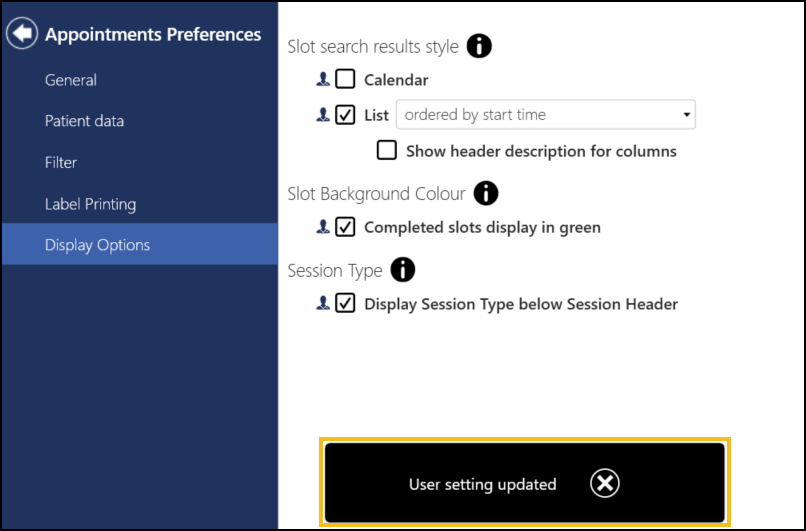Screen dimensions: 806x531
Task: Open General preferences section
Action: [x=71, y=80]
